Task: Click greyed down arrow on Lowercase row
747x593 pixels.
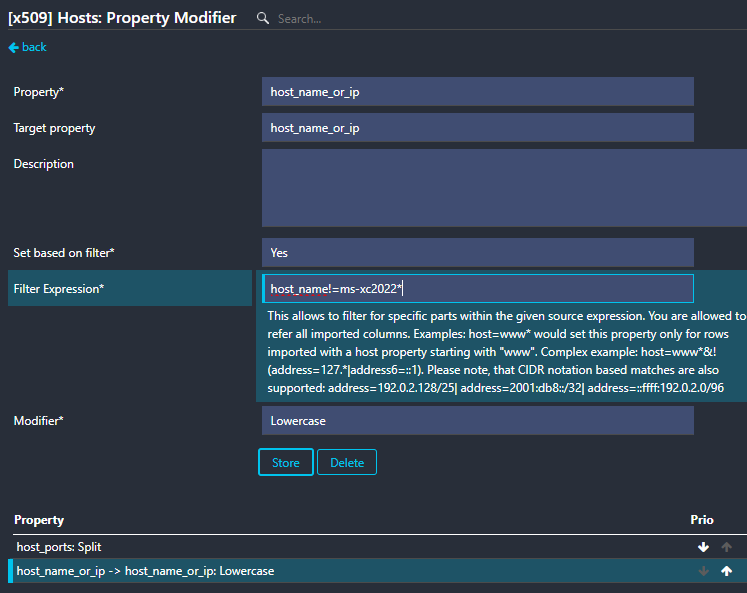Action: pos(703,571)
